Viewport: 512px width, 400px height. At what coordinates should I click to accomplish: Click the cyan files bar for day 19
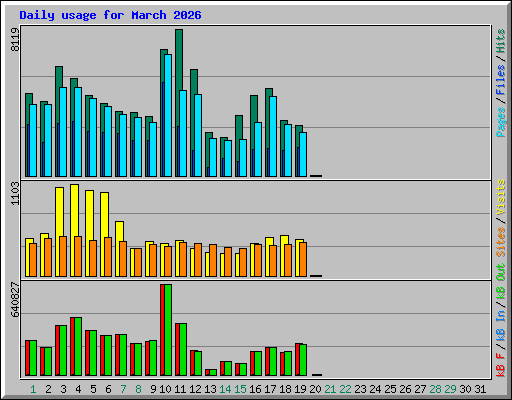point(303,154)
